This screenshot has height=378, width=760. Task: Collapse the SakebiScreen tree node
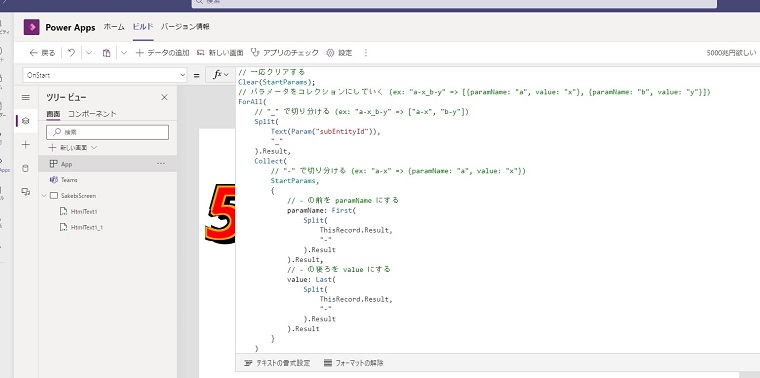[44, 196]
